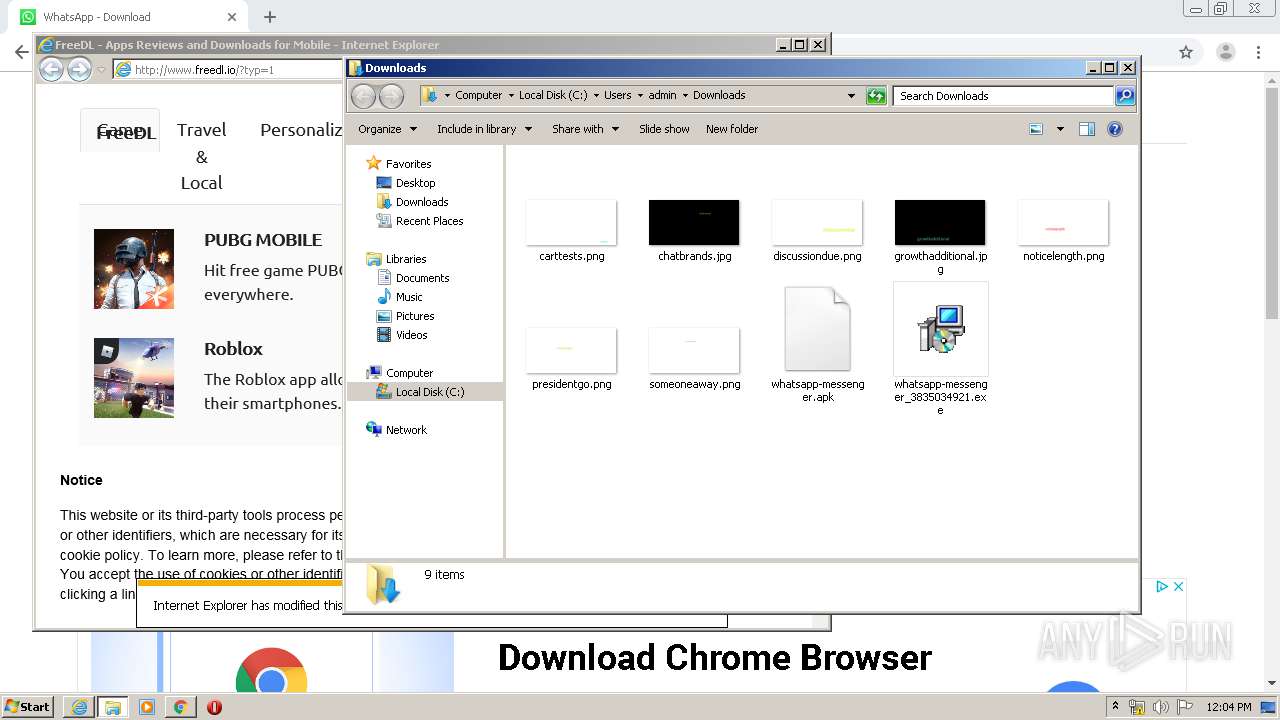Open Desktop in Favorites sidebar

click(x=415, y=183)
